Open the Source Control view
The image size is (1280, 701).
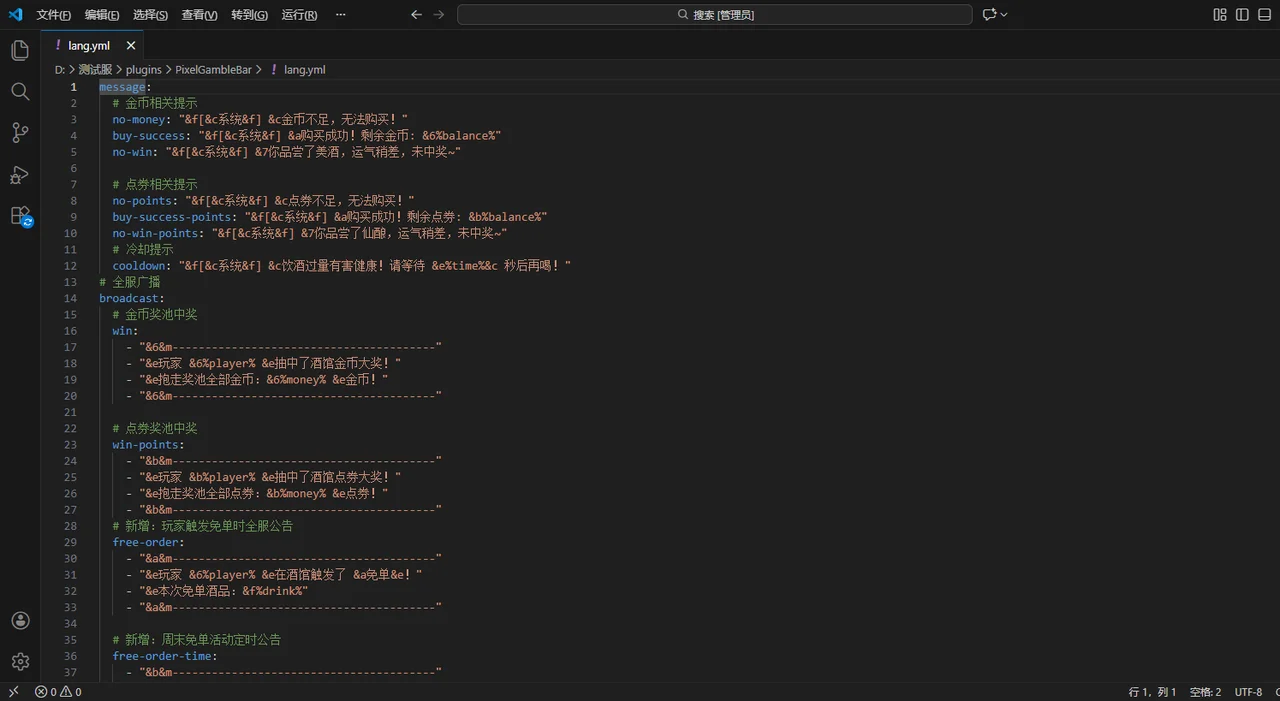pyautogui.click(x=20, y=132)
